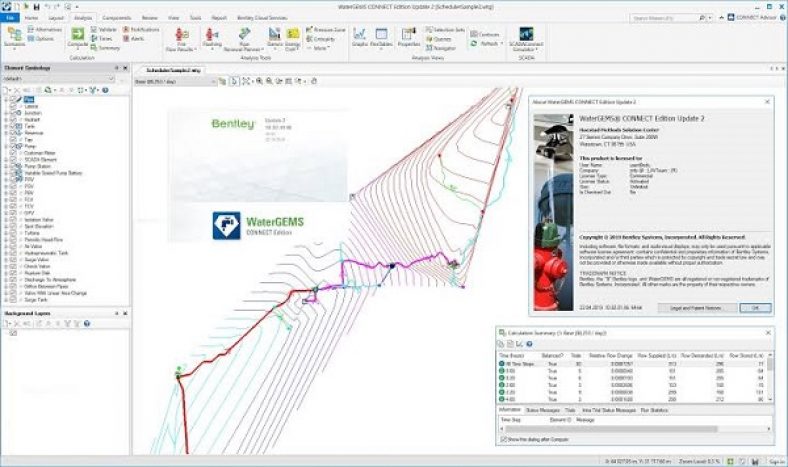Switch to the Report ribbon tab
This screenshot has width=788, height=467.
(219, 18)
